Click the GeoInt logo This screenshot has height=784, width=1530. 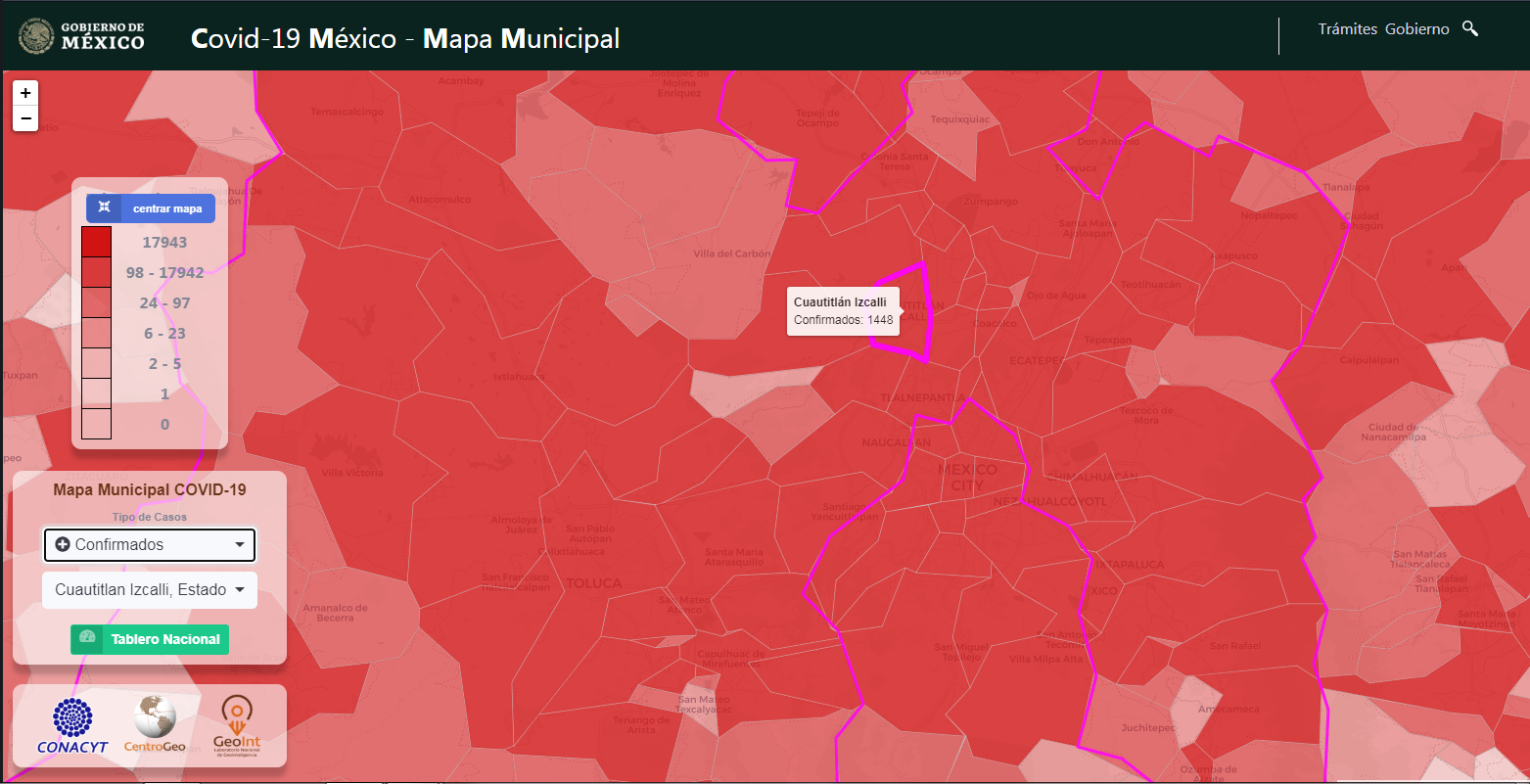coord(236,725)
